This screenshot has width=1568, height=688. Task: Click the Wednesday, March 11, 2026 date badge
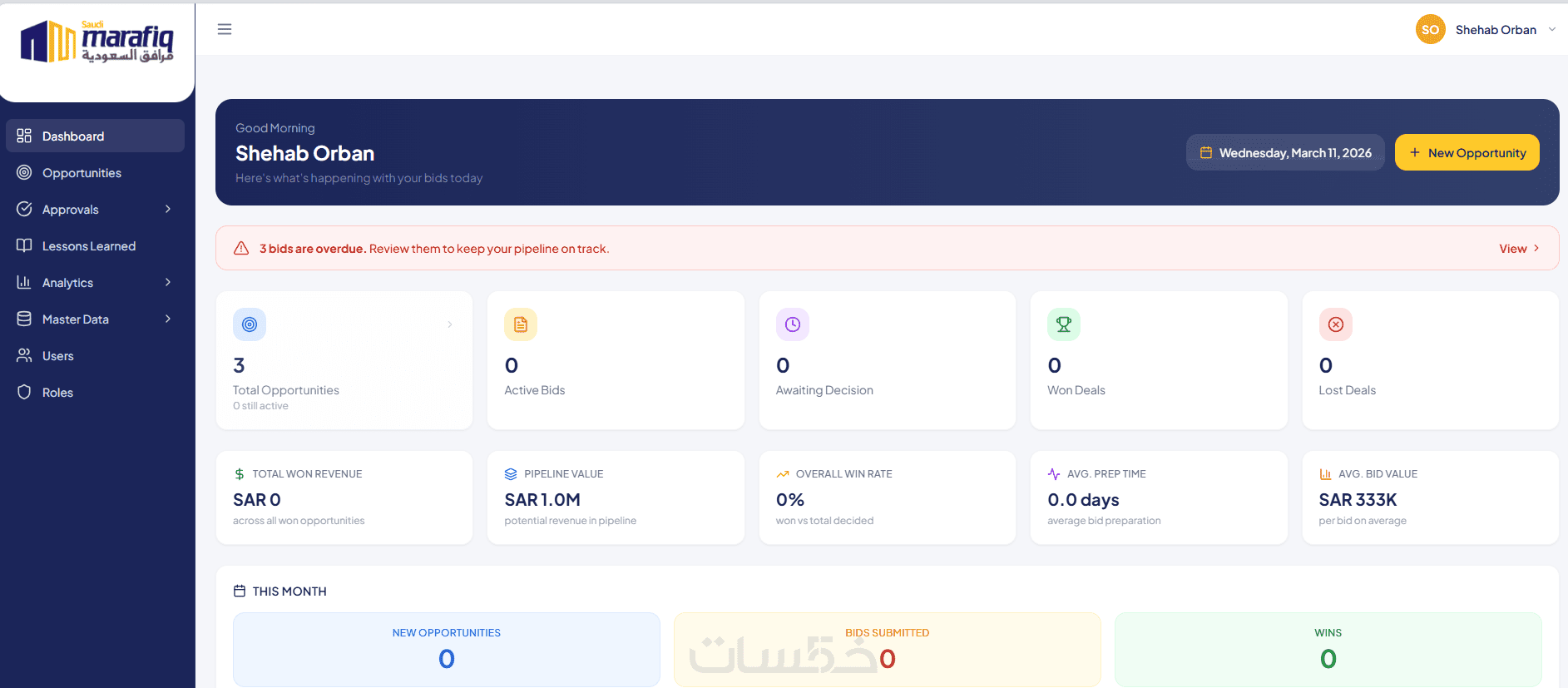click(x=1285, y=152)
